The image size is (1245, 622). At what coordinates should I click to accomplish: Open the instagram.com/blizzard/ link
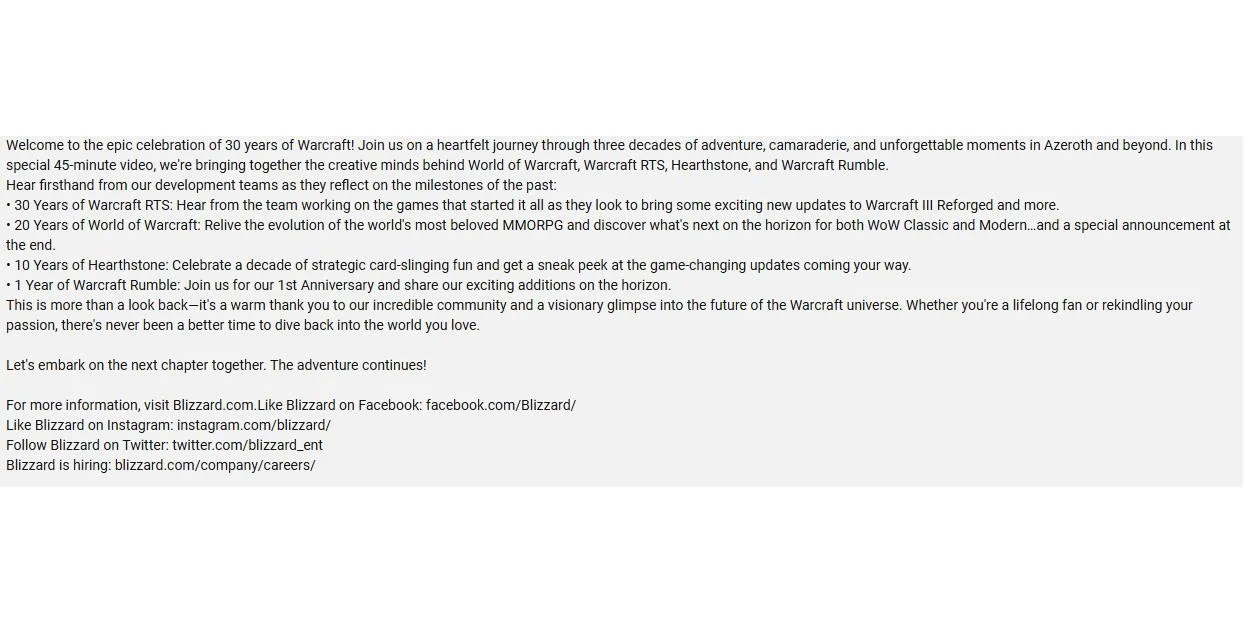(254, 425)
